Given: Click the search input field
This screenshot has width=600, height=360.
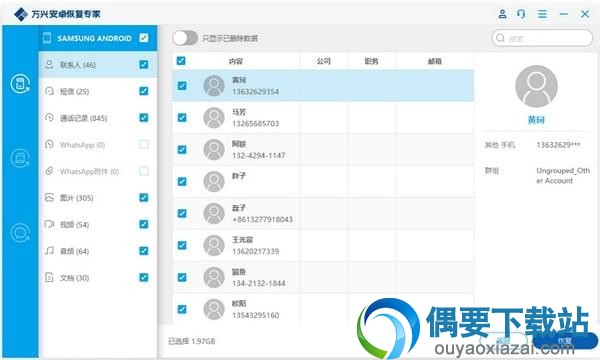Looking at the screenshot, I should (x=542, y=38).
